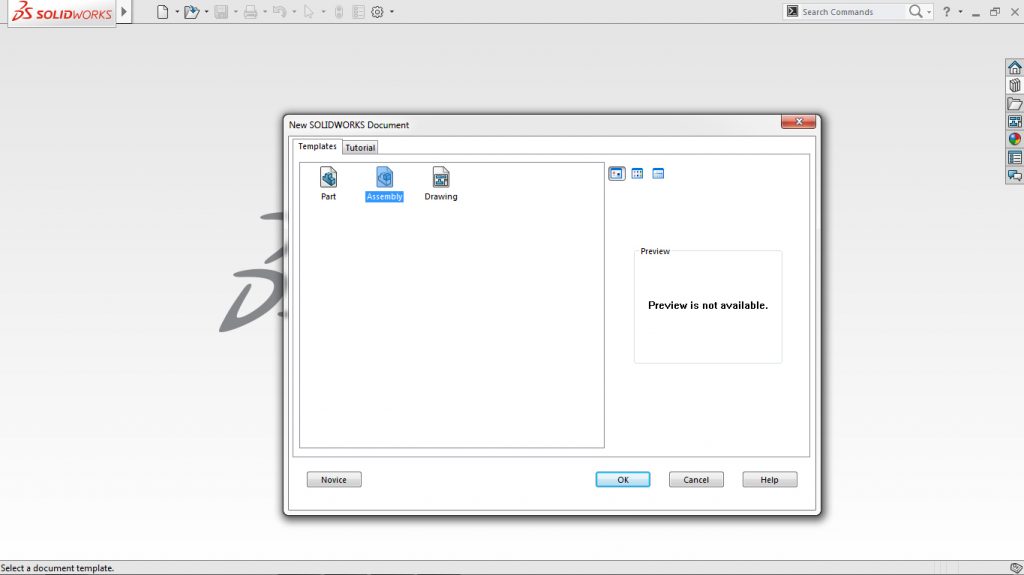Switch to List Details view

point(658,173)
